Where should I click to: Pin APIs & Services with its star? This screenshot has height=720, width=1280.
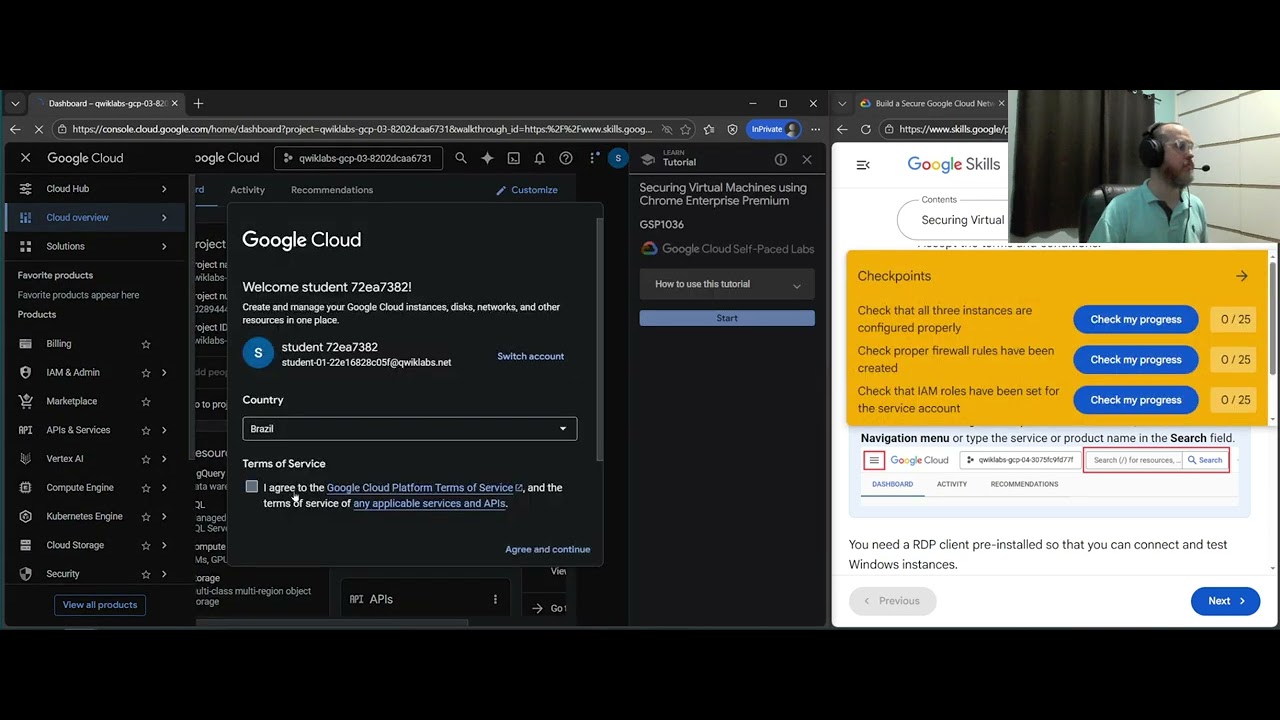146,430
